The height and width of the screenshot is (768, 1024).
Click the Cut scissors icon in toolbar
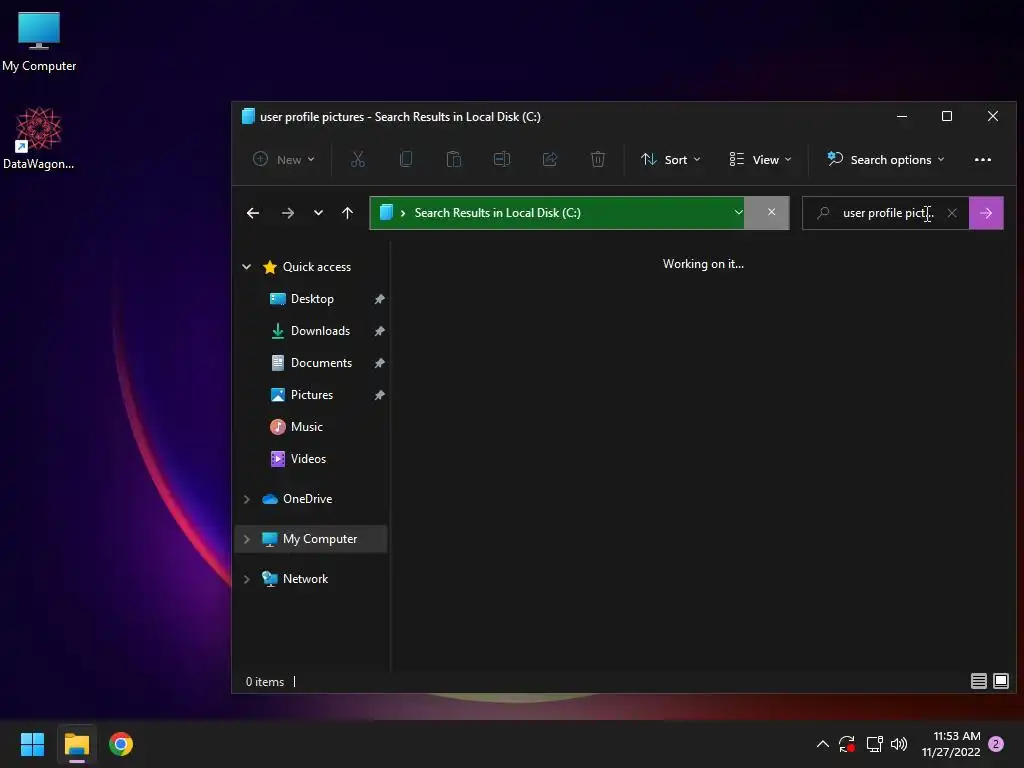coord(358,159)
